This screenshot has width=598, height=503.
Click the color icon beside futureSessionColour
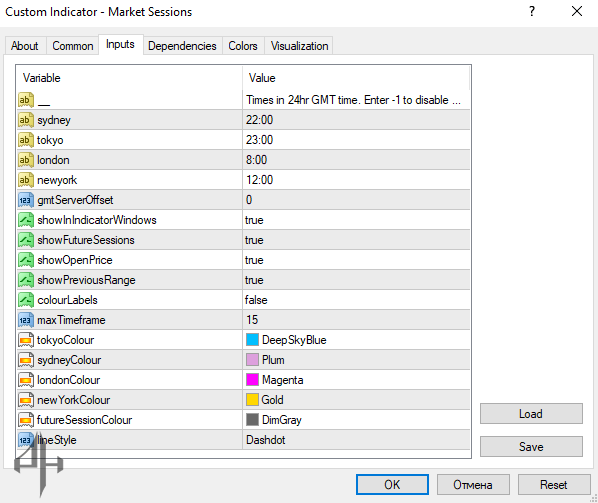(x=26, y=420)
